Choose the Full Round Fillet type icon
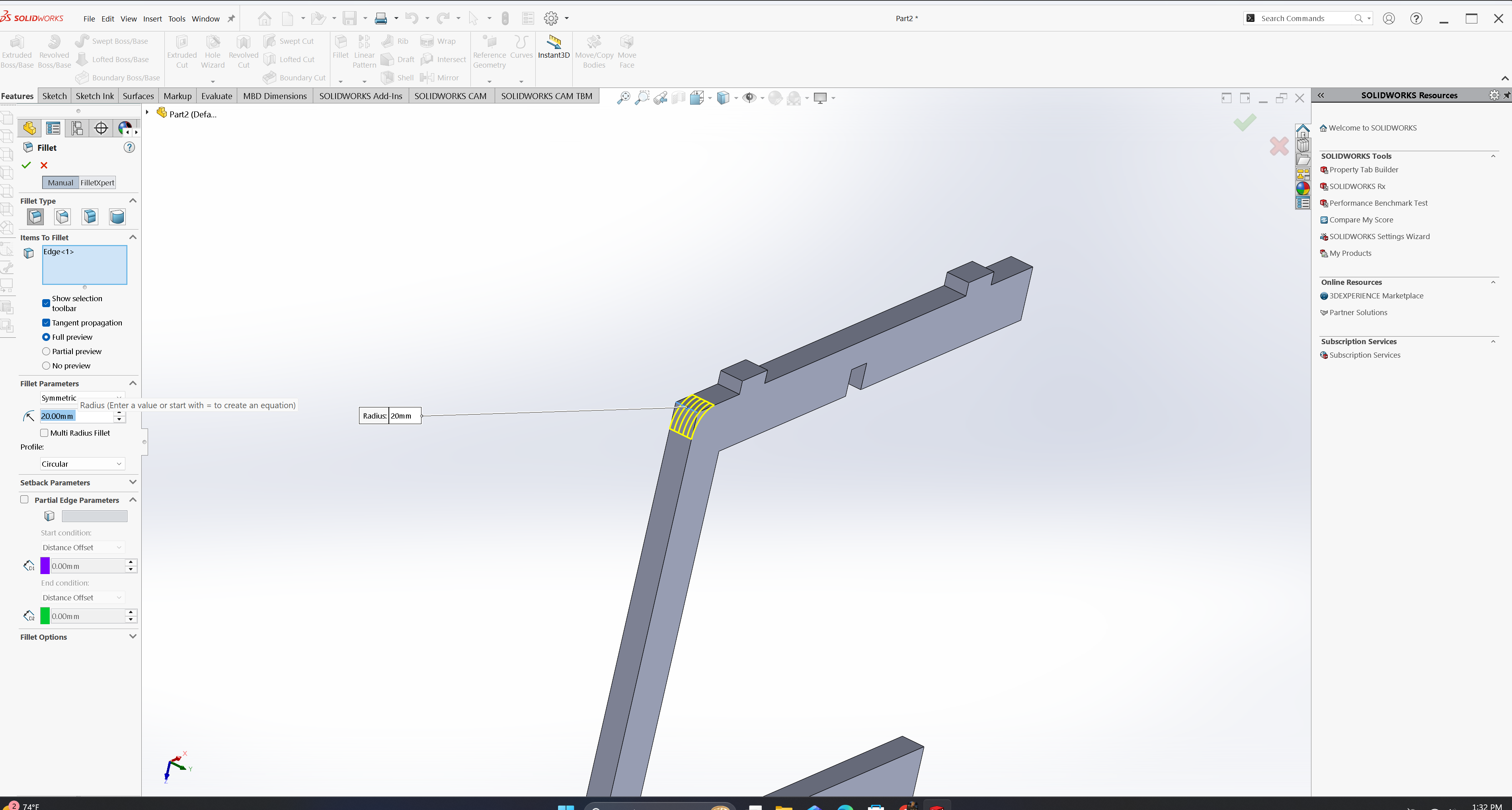This screenshot has width=1512, height=810. click(x=117, y=217)
